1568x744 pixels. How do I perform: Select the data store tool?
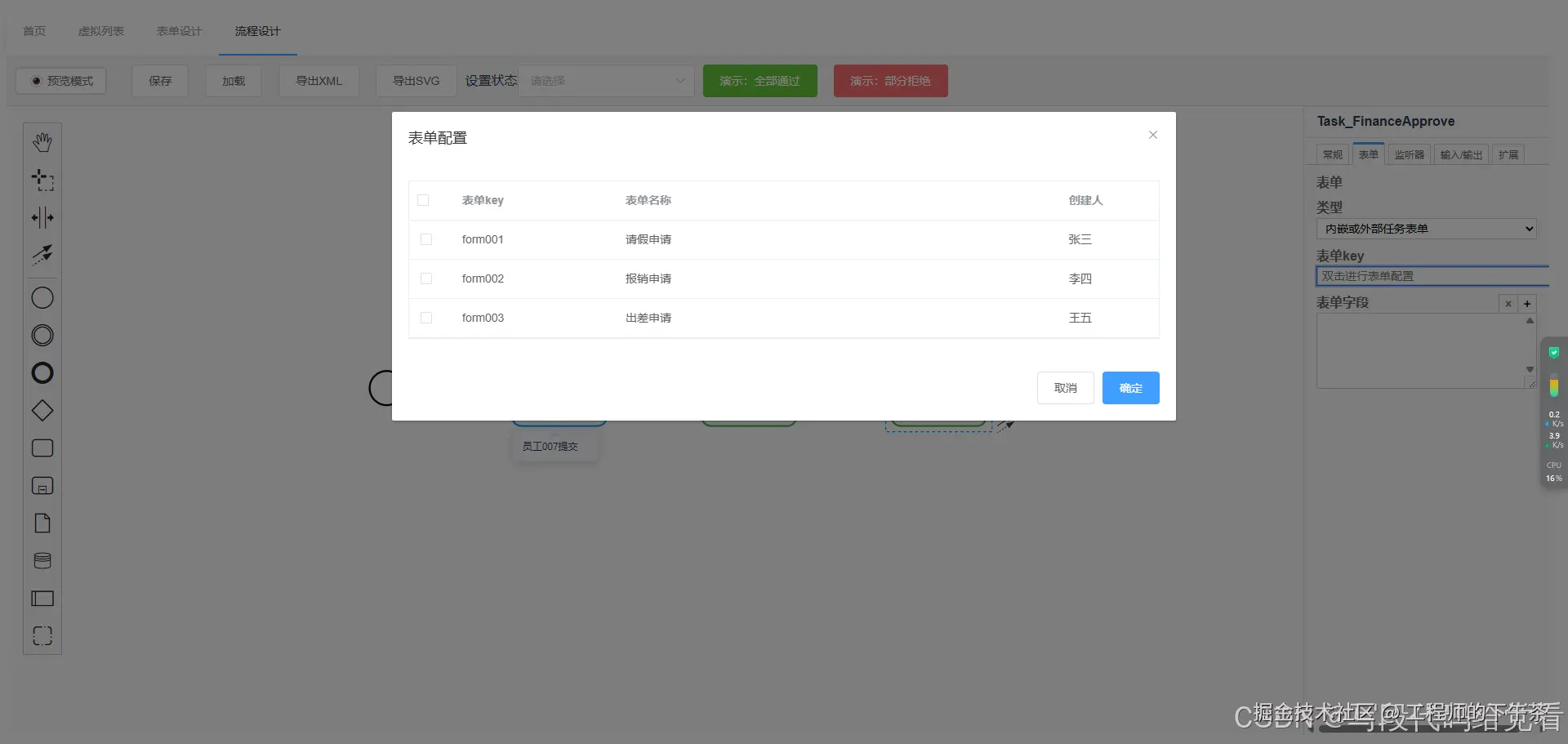(42, 560)
